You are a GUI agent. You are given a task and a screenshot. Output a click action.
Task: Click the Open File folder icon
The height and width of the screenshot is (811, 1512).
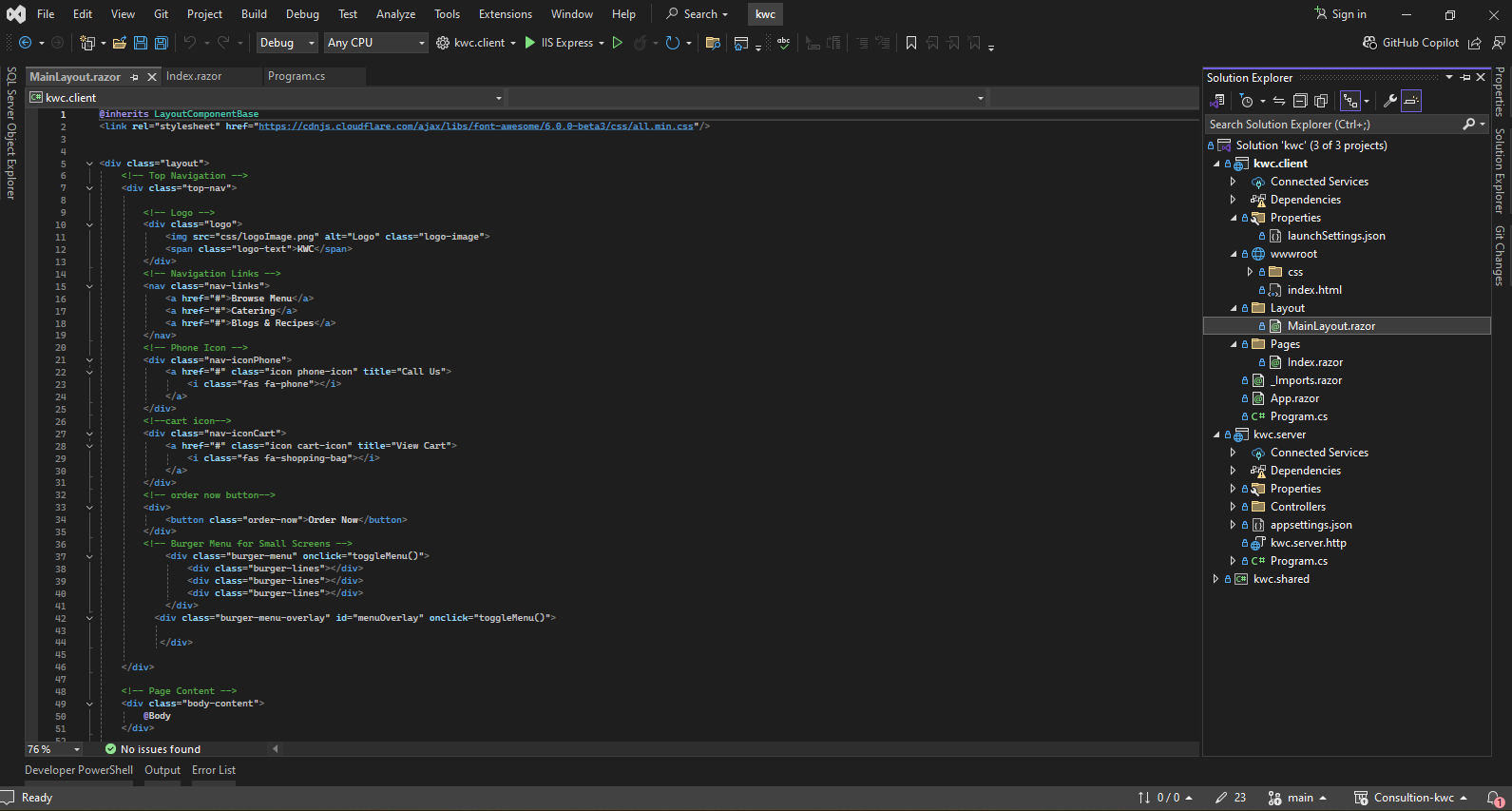[120, 43]
